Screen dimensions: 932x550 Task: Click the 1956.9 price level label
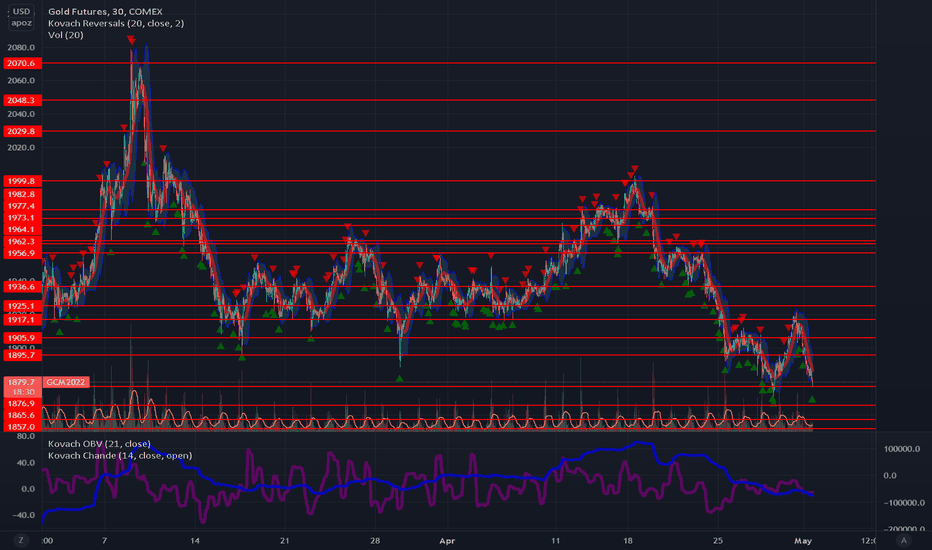click(21, 253)
